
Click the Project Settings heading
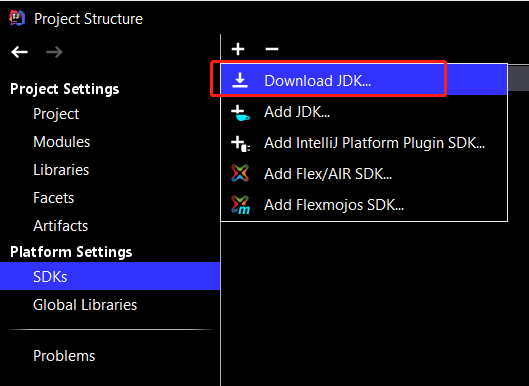[x=64, y=89]
